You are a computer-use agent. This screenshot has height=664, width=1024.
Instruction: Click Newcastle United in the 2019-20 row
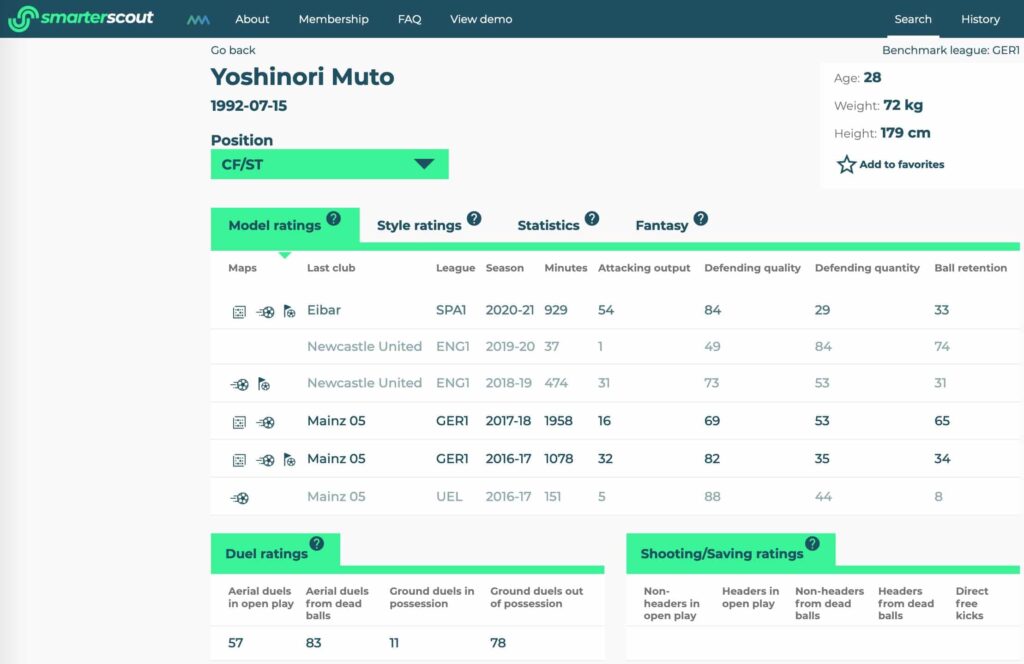364,347
